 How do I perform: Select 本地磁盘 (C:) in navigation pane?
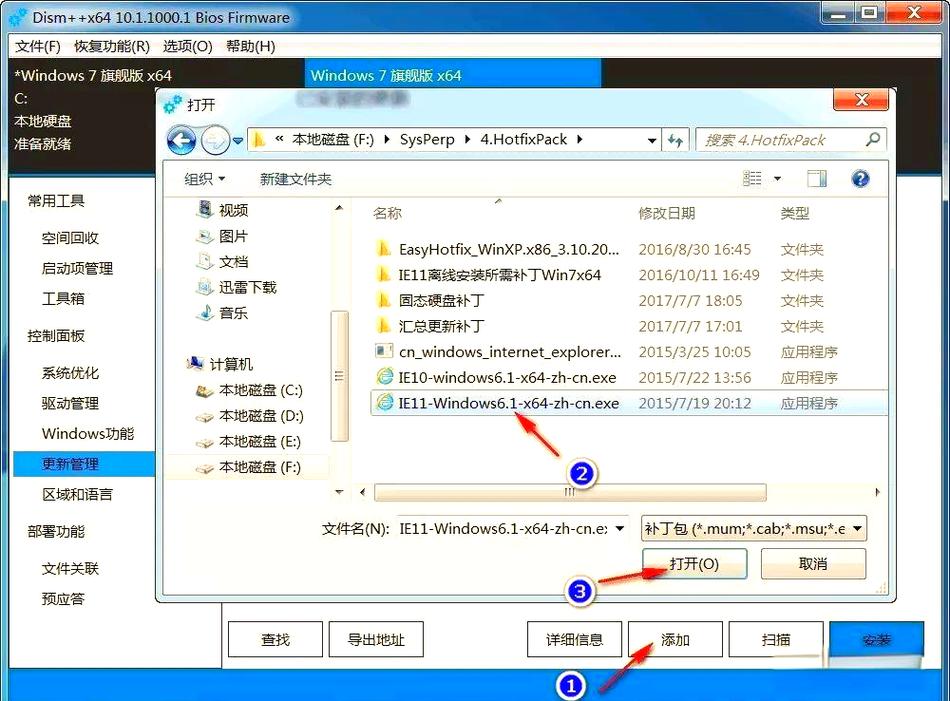click(250, 390)
